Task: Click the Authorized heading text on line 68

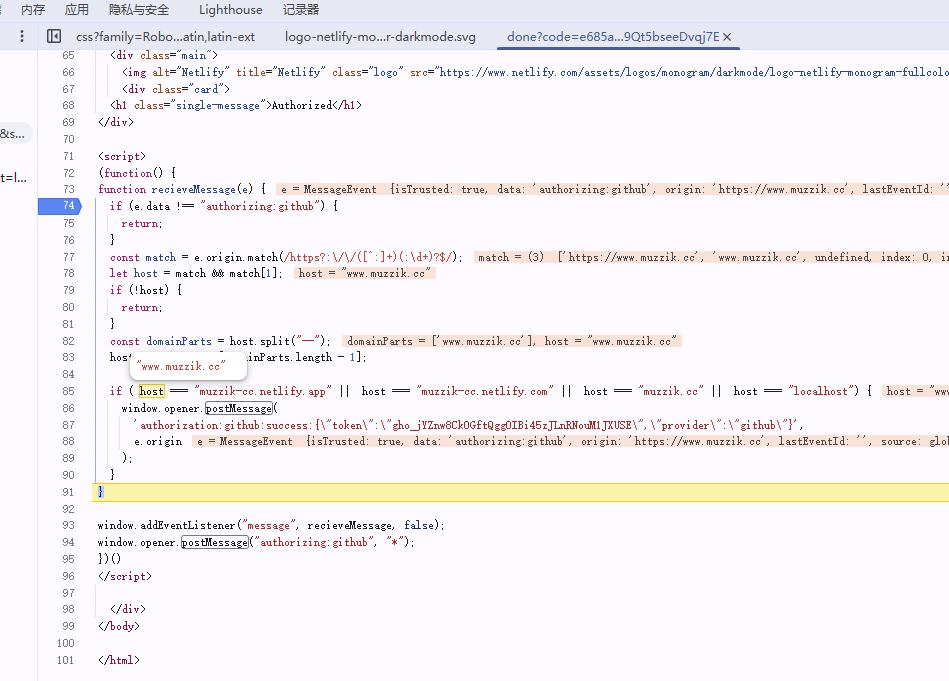Action: point(302,105)
